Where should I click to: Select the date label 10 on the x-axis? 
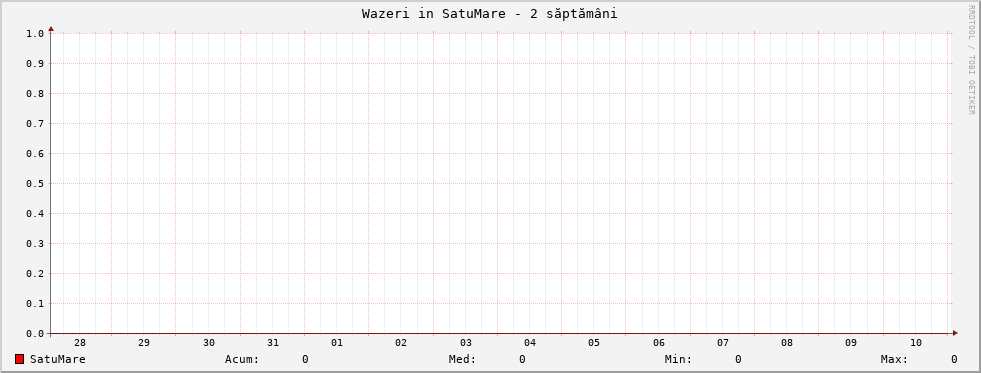[916, 343]
